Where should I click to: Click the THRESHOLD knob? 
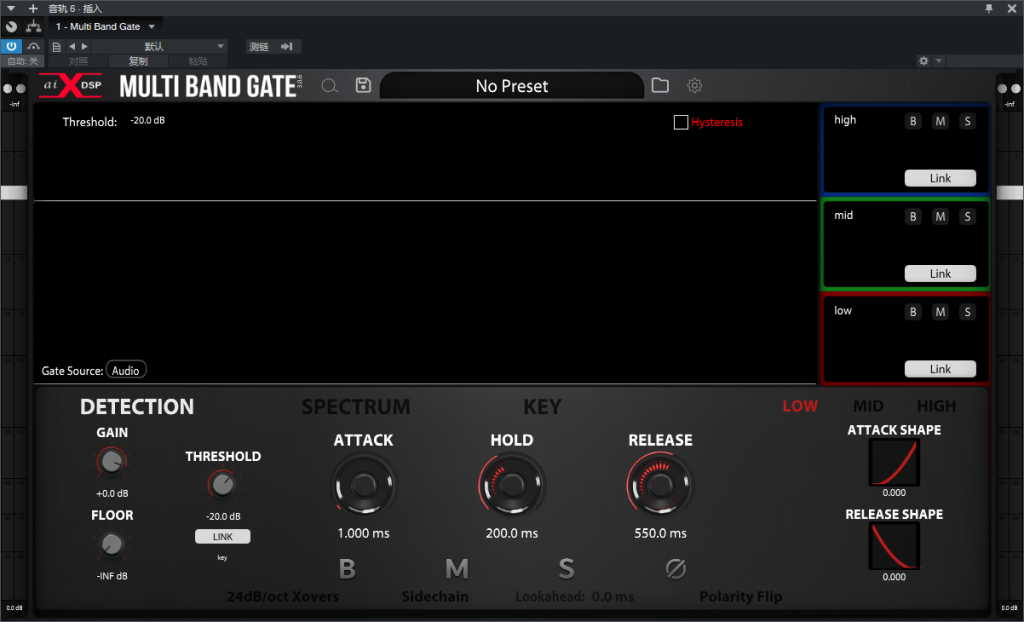coord(223,485)
